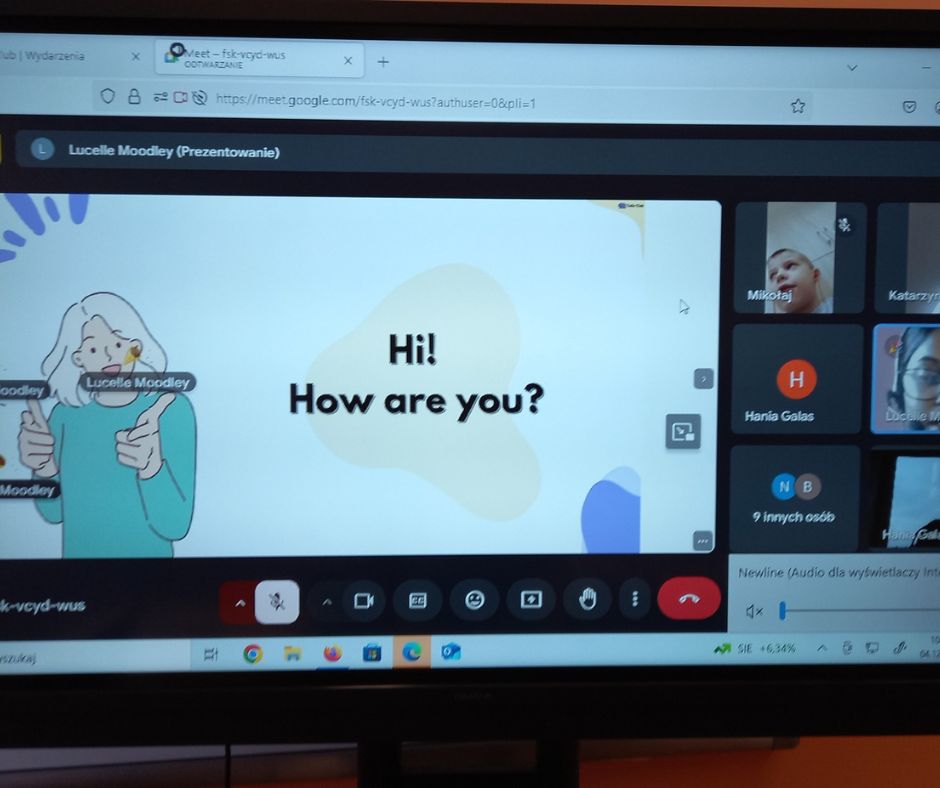The width and height of the screenshot is (940, 788).
Task: Open a new browser tab
Action: pos(382,62)
